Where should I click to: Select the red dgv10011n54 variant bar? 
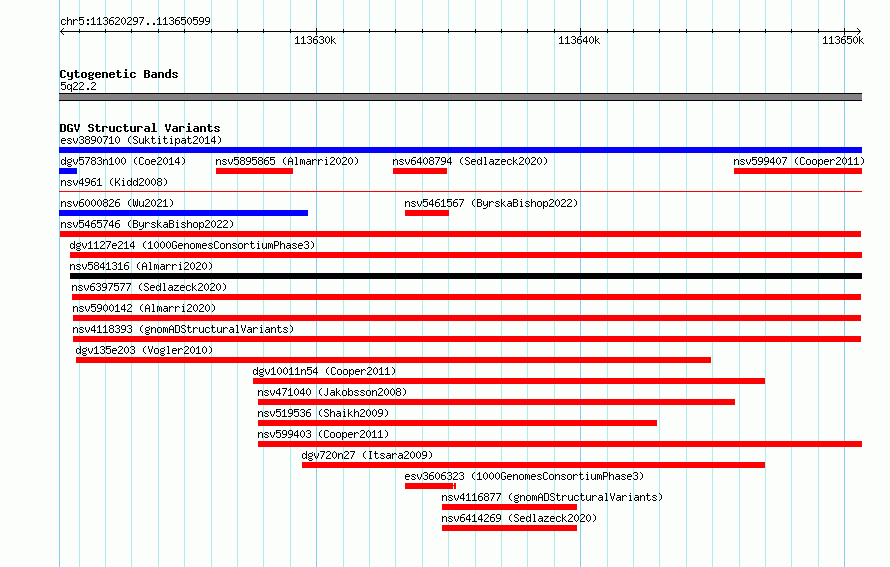tap(509, 381)
